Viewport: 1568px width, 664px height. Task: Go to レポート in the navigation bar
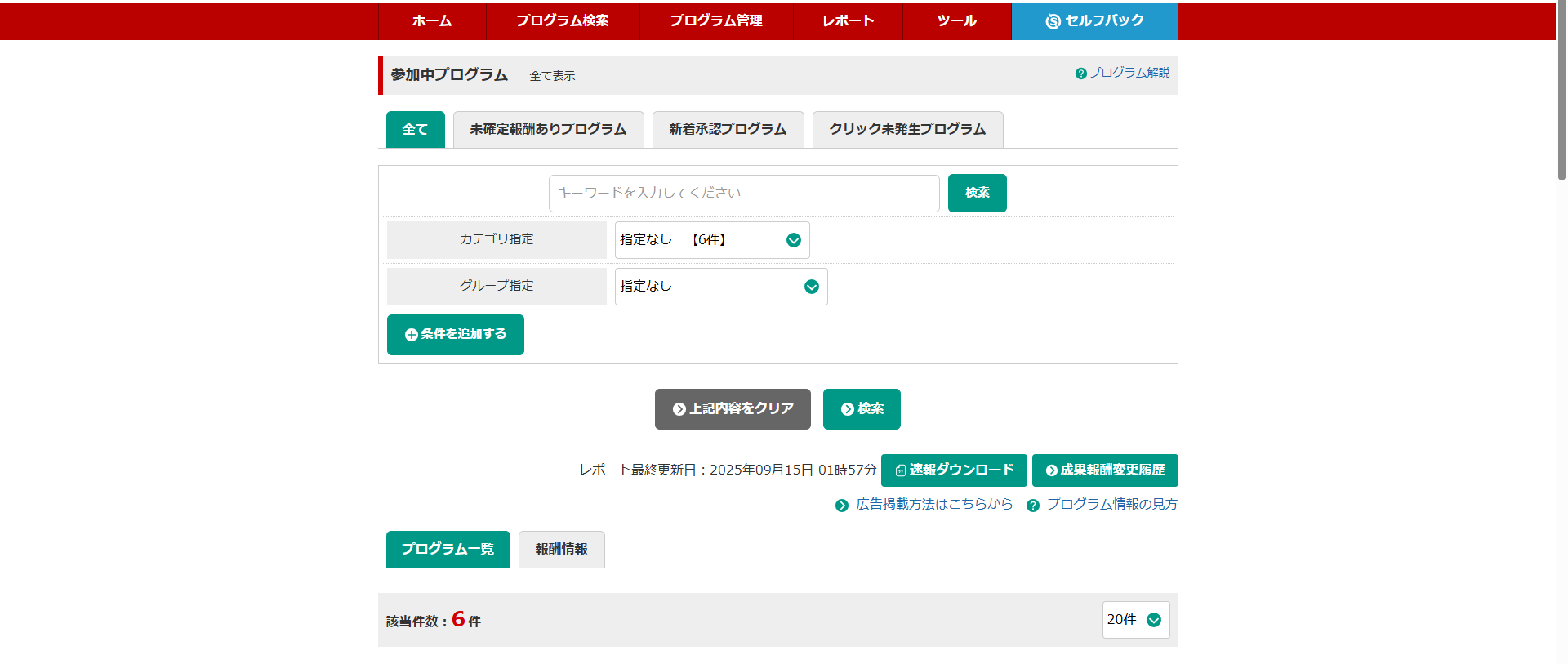click(x=848, y=20)
